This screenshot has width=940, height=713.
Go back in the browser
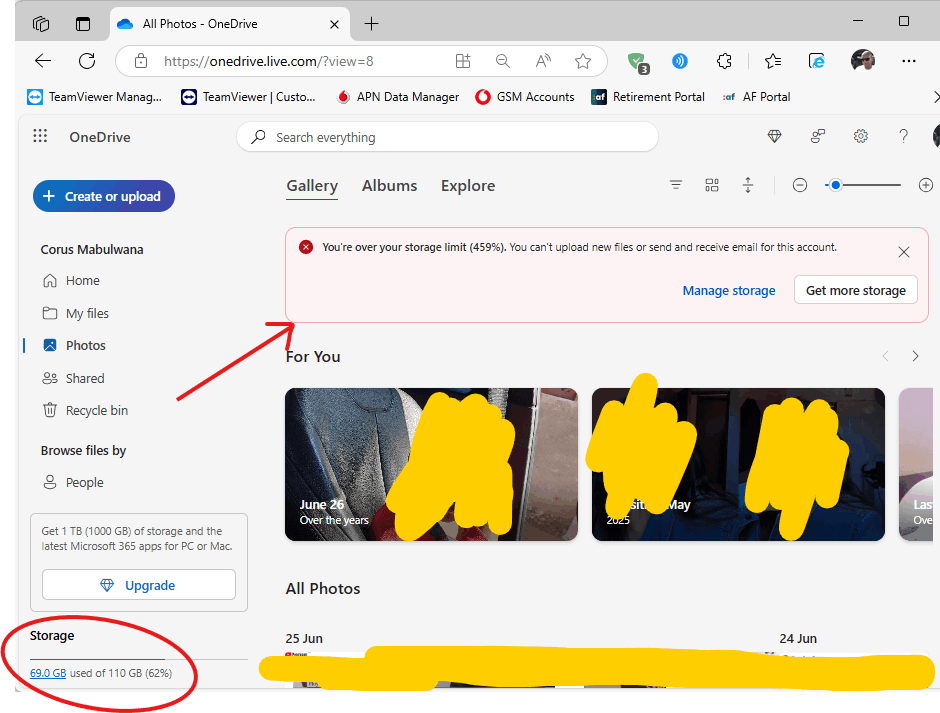(43, 61)
